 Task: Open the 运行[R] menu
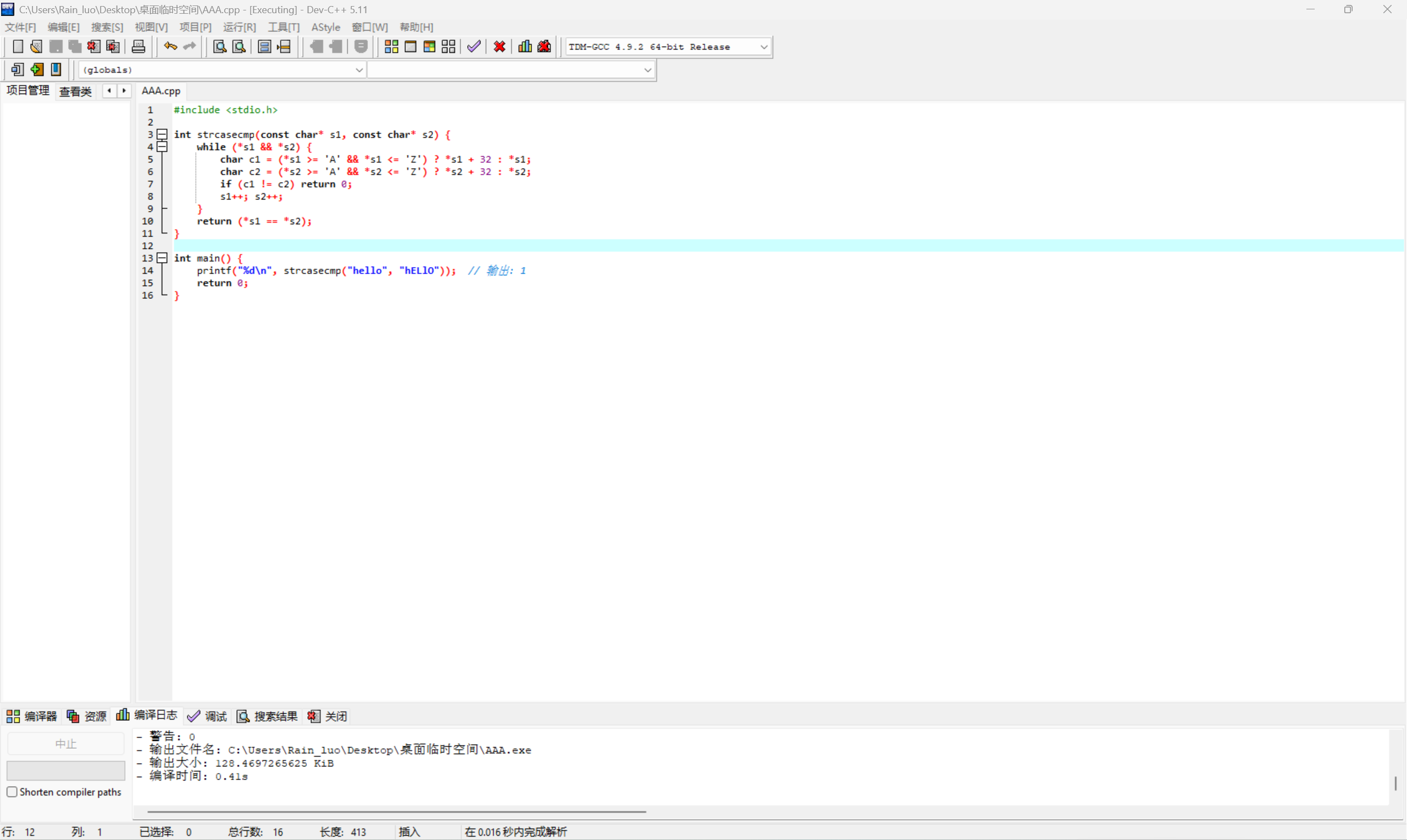point(239,27)
